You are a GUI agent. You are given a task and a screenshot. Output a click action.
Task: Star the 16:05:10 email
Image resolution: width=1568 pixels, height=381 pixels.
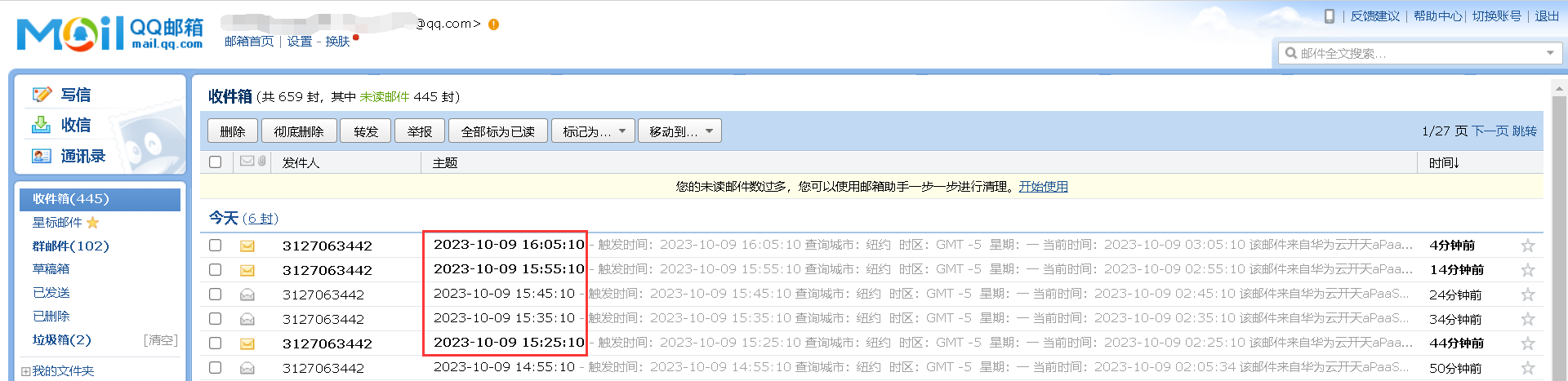point(1527,245)
